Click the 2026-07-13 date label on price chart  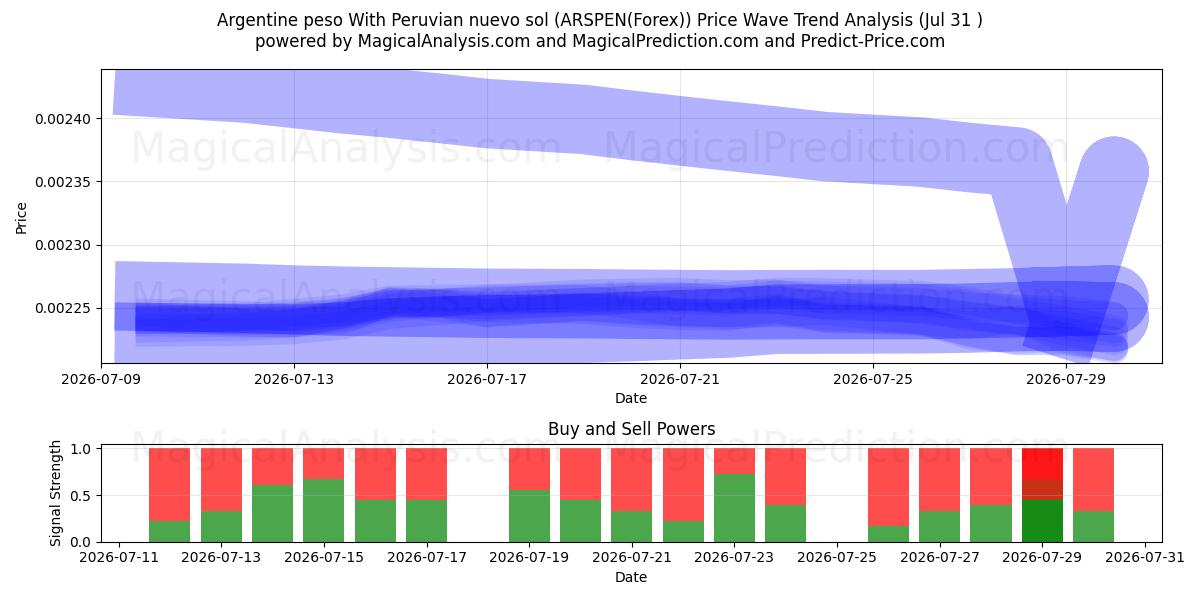pyautogui.click(x=294, y=379)
